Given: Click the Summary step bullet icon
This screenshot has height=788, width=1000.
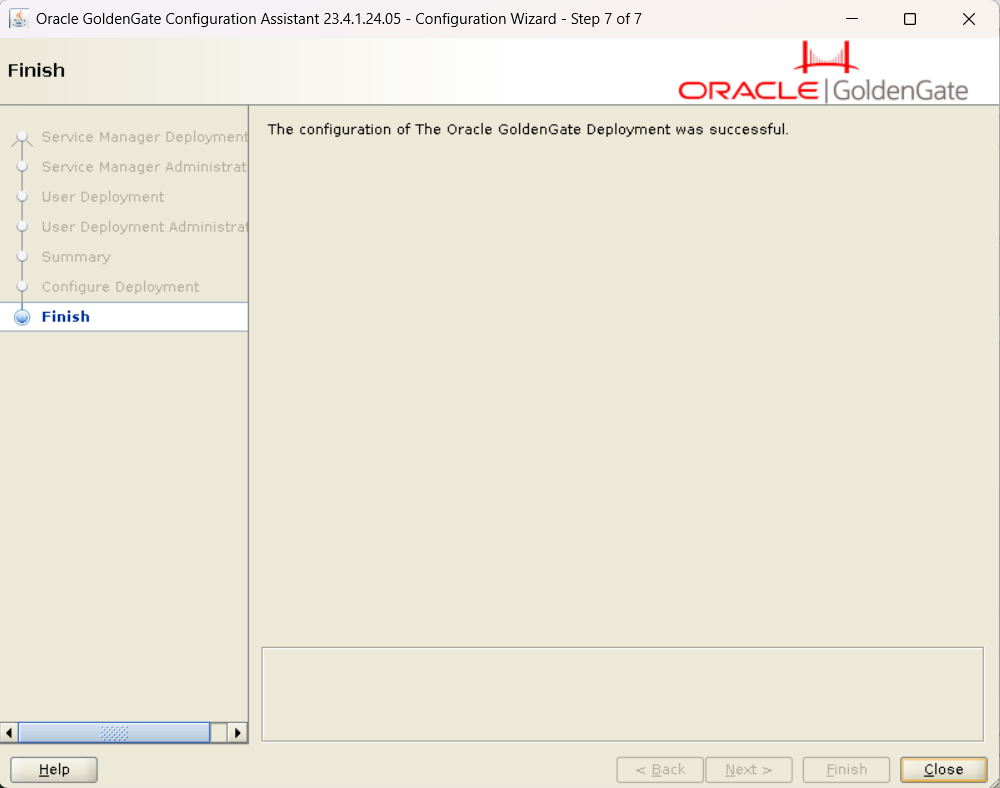Looking at the screenshot, I should (22, 257).
